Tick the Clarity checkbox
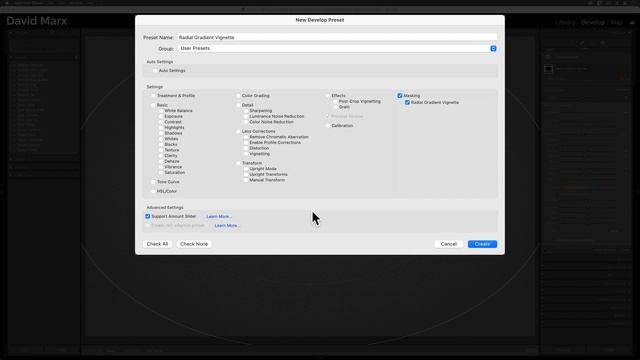This screenshot has width=640, height=360. 161,156
